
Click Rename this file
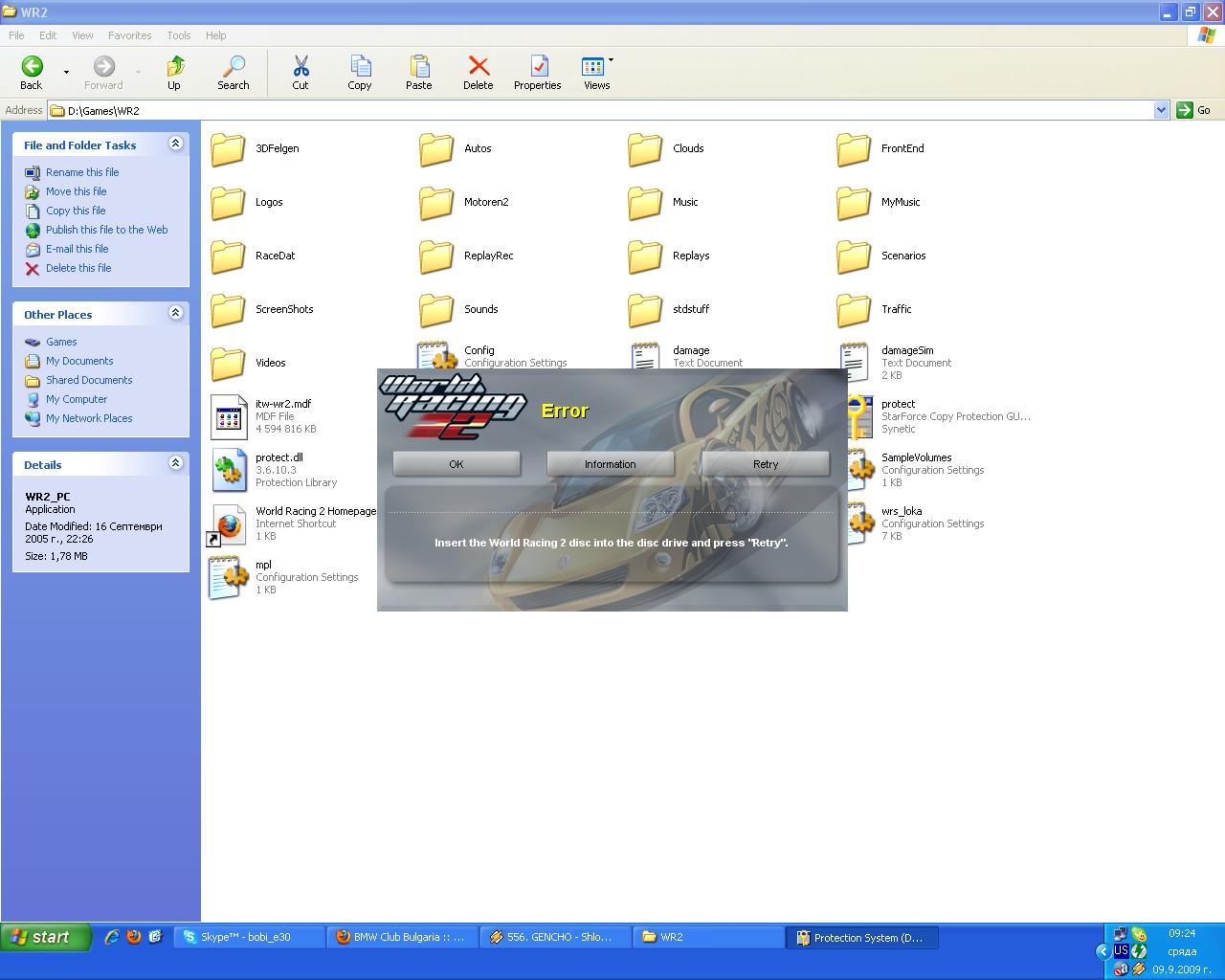point(82,172)
